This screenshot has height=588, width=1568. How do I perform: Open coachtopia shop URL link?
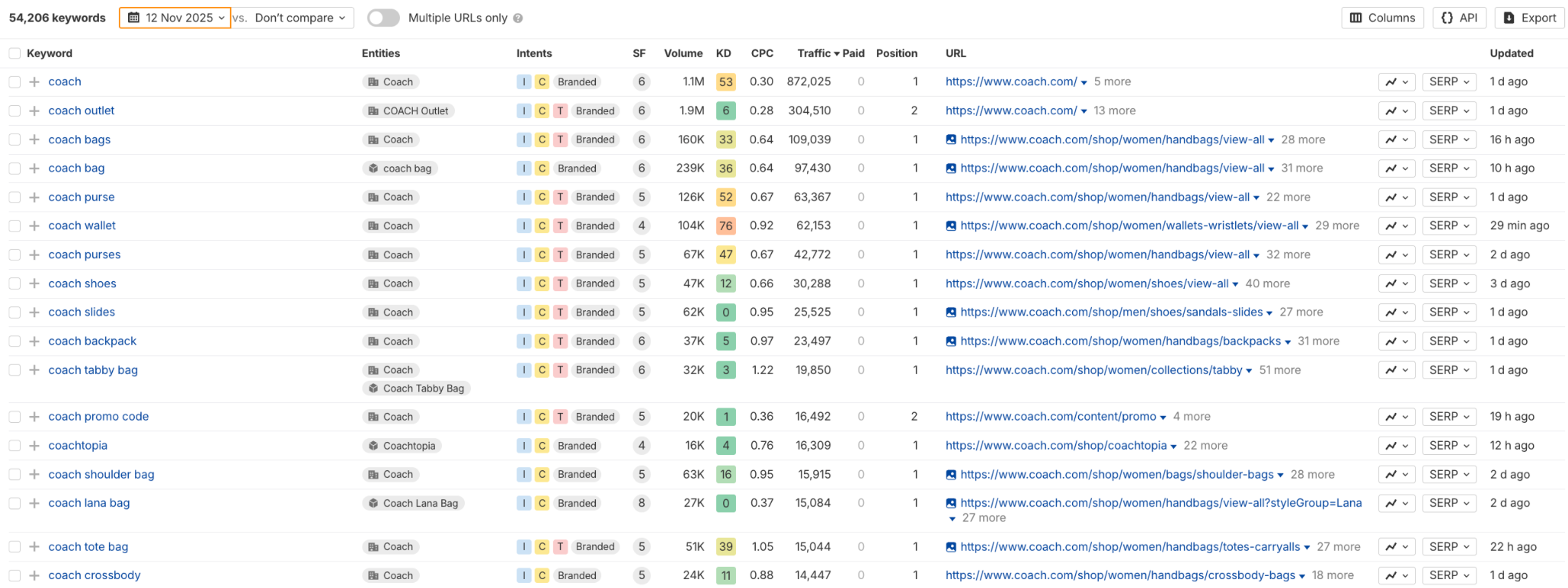tap(1056, 445)
